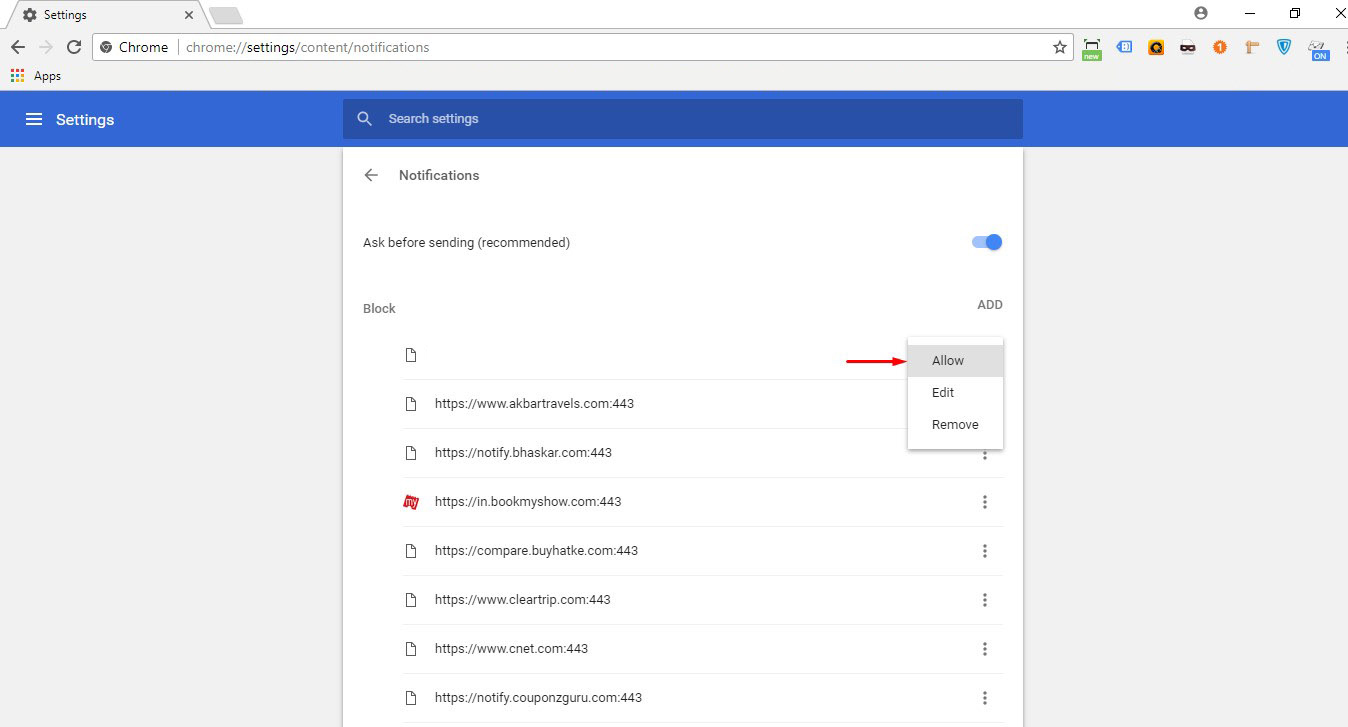The image size is (1348, 727).
Task: Select Allow from the context menu
Action: (x=947, y=360)
